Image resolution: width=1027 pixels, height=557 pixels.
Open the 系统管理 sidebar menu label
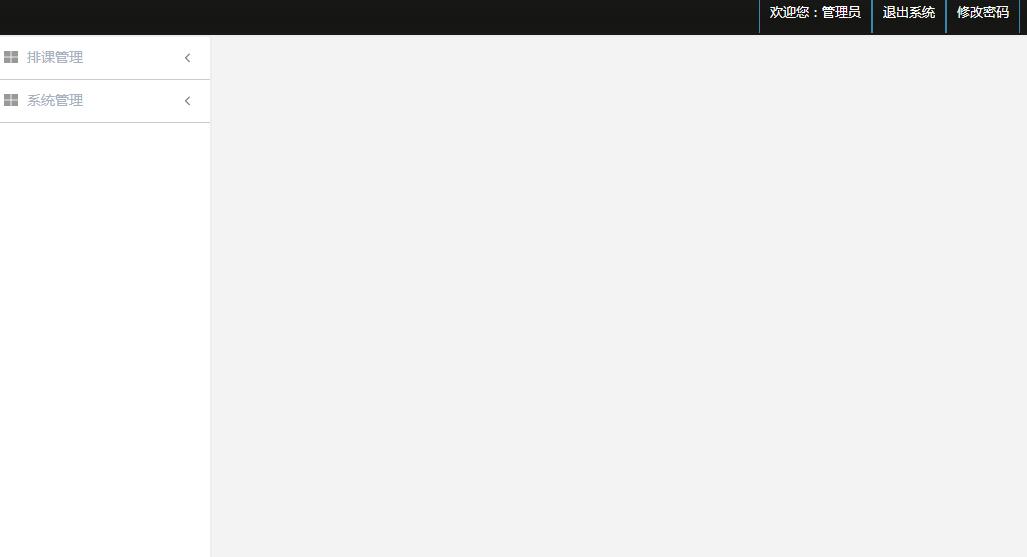55,100
